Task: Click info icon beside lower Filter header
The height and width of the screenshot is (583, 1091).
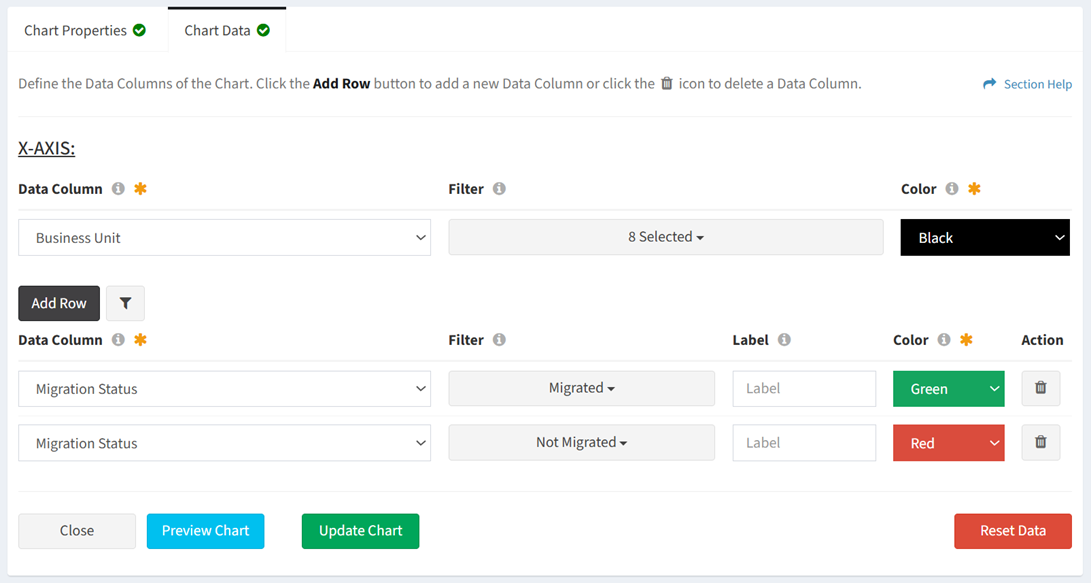Action: point(499,340)
